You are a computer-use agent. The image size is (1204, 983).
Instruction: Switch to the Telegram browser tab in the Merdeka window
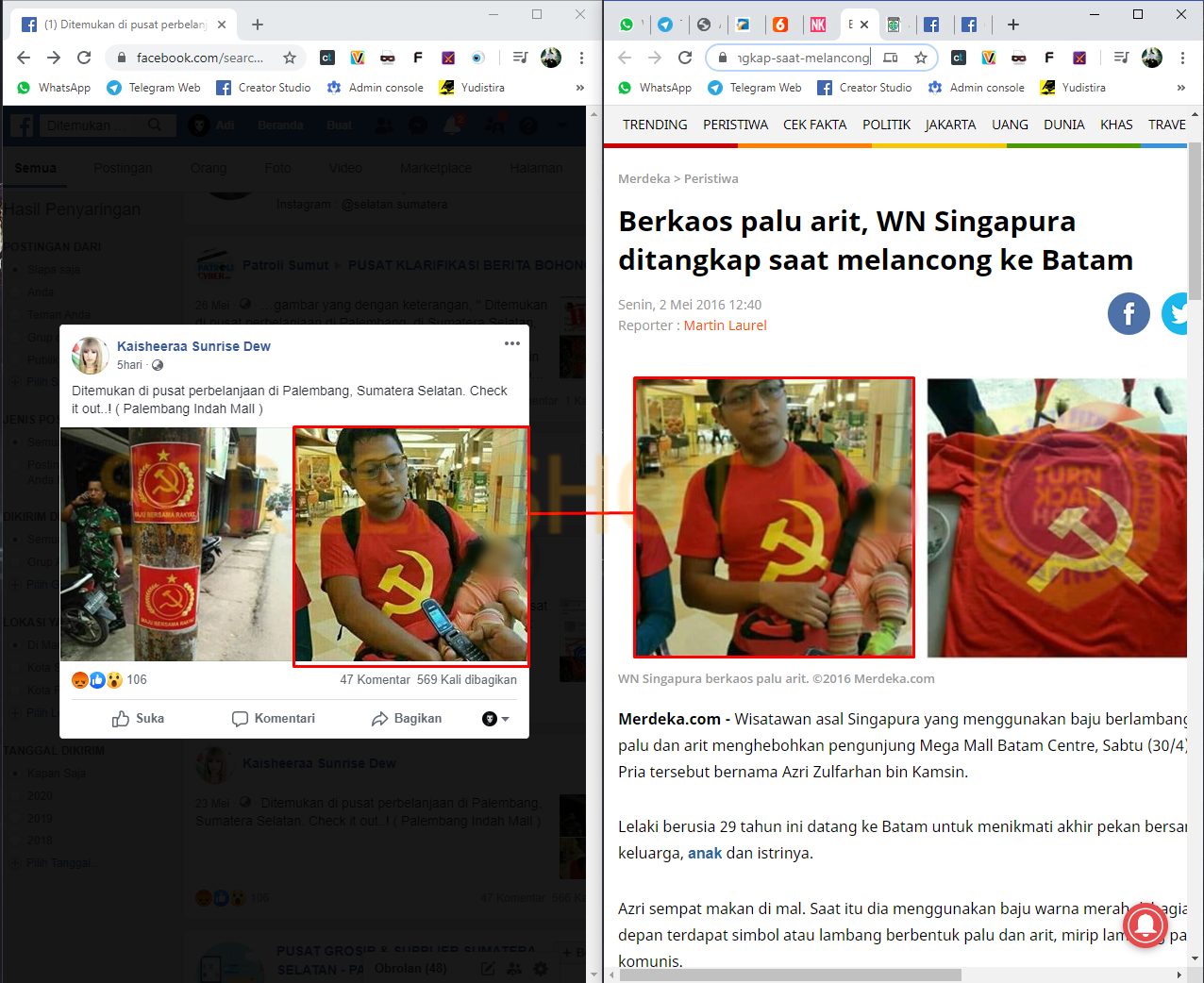point(667,25)
